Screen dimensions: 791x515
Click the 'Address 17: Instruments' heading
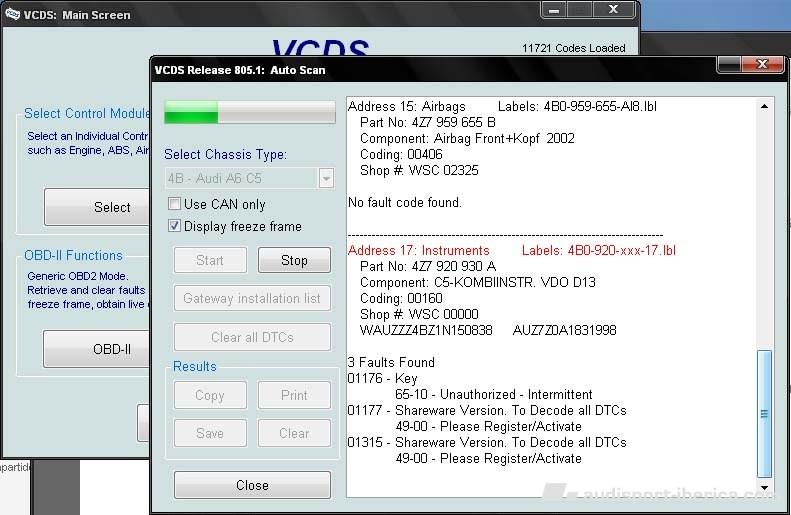click(x=419, y=251)
